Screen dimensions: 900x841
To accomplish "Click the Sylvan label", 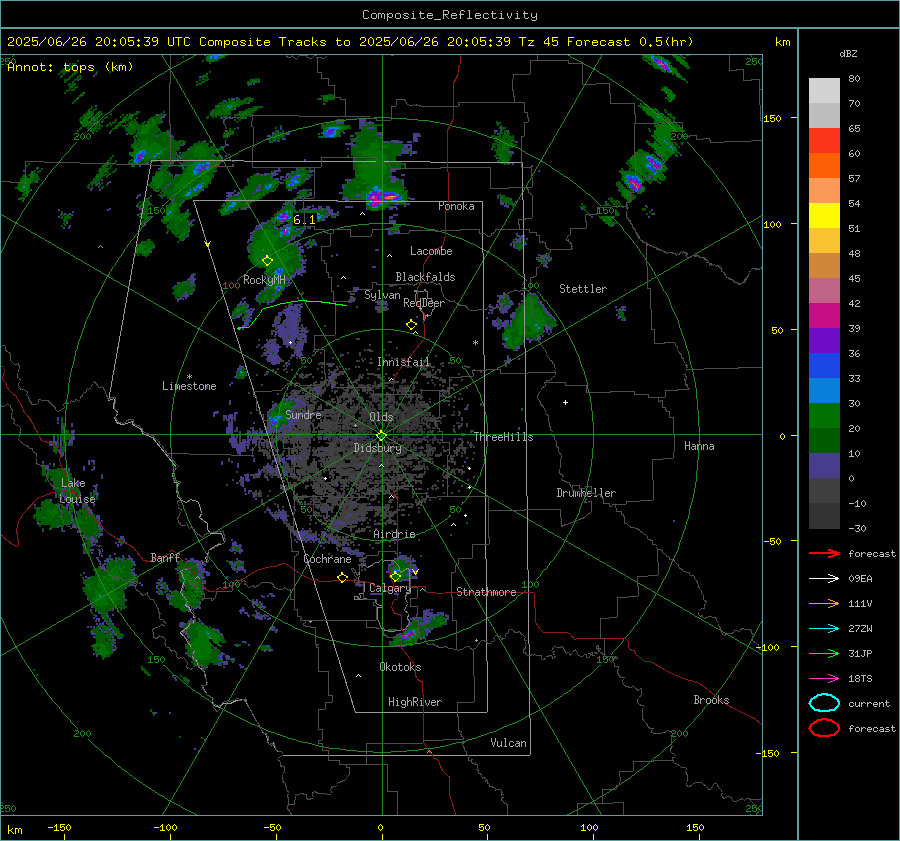I will tap(382, 295).
